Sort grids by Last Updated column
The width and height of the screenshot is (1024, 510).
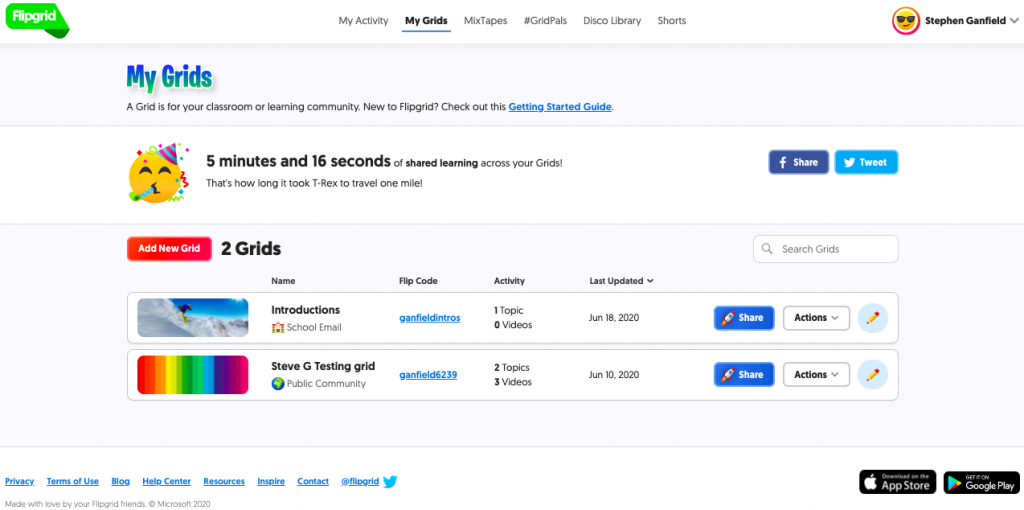(x=622, y=281)
